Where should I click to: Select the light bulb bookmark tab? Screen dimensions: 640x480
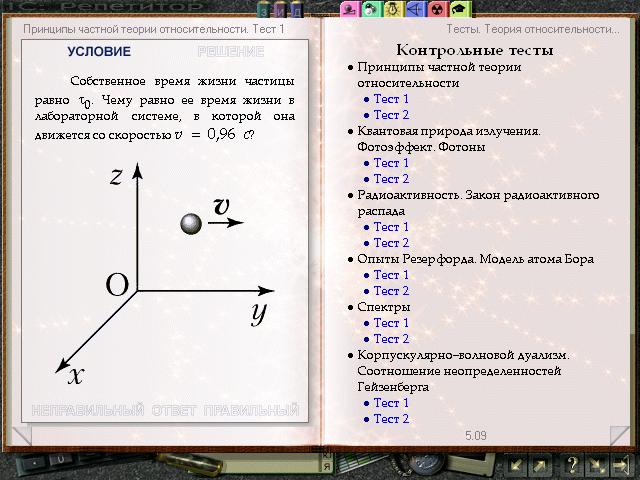393,9
